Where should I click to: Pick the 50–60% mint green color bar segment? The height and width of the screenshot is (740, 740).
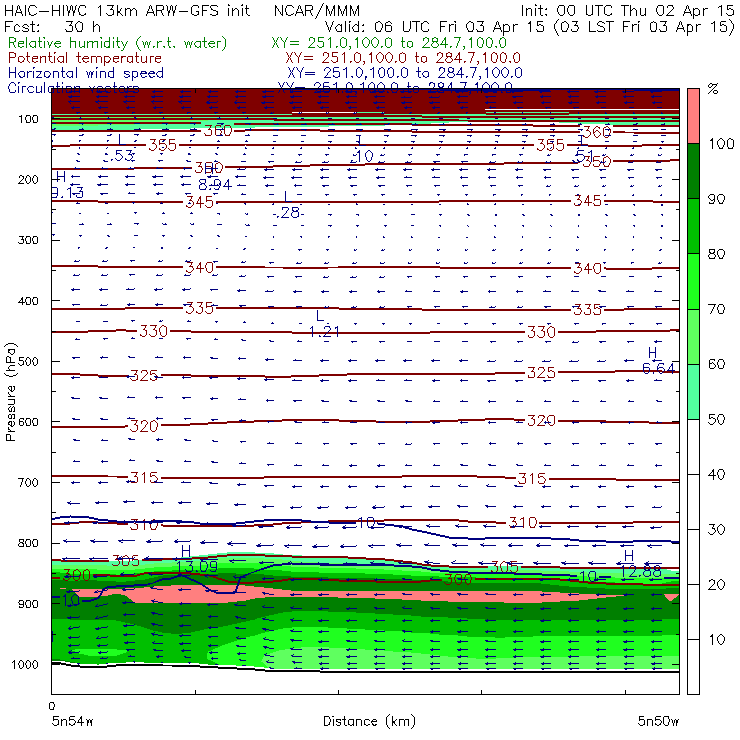tap(693, 392)
